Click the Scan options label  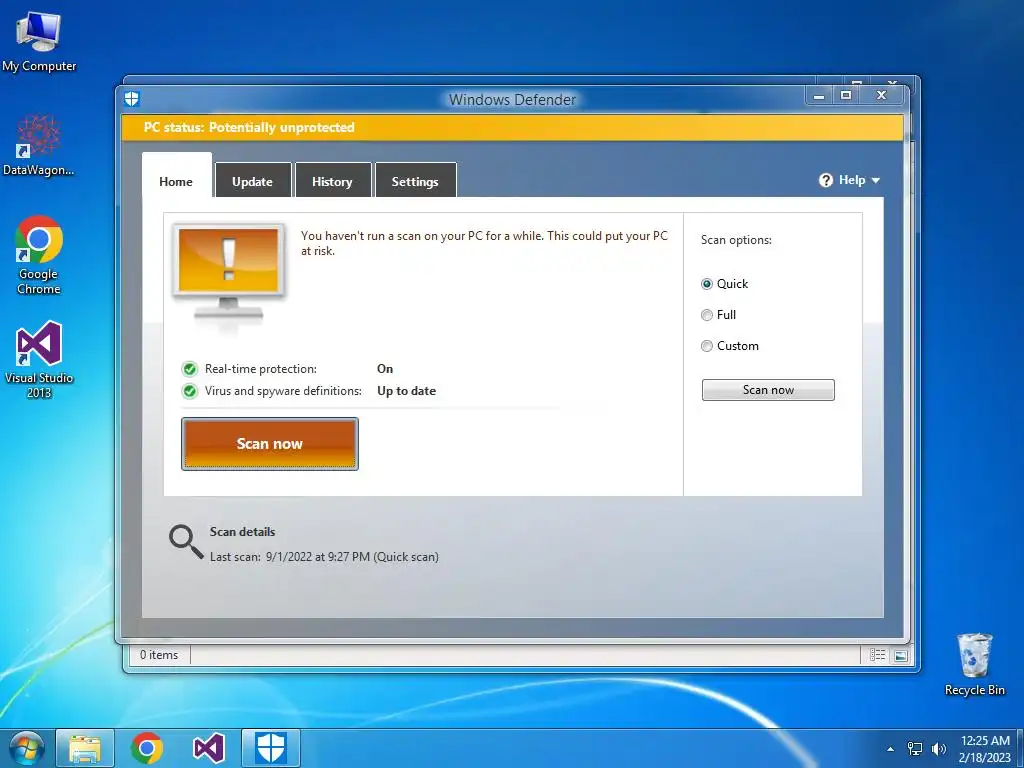click(x=736, y=240)
